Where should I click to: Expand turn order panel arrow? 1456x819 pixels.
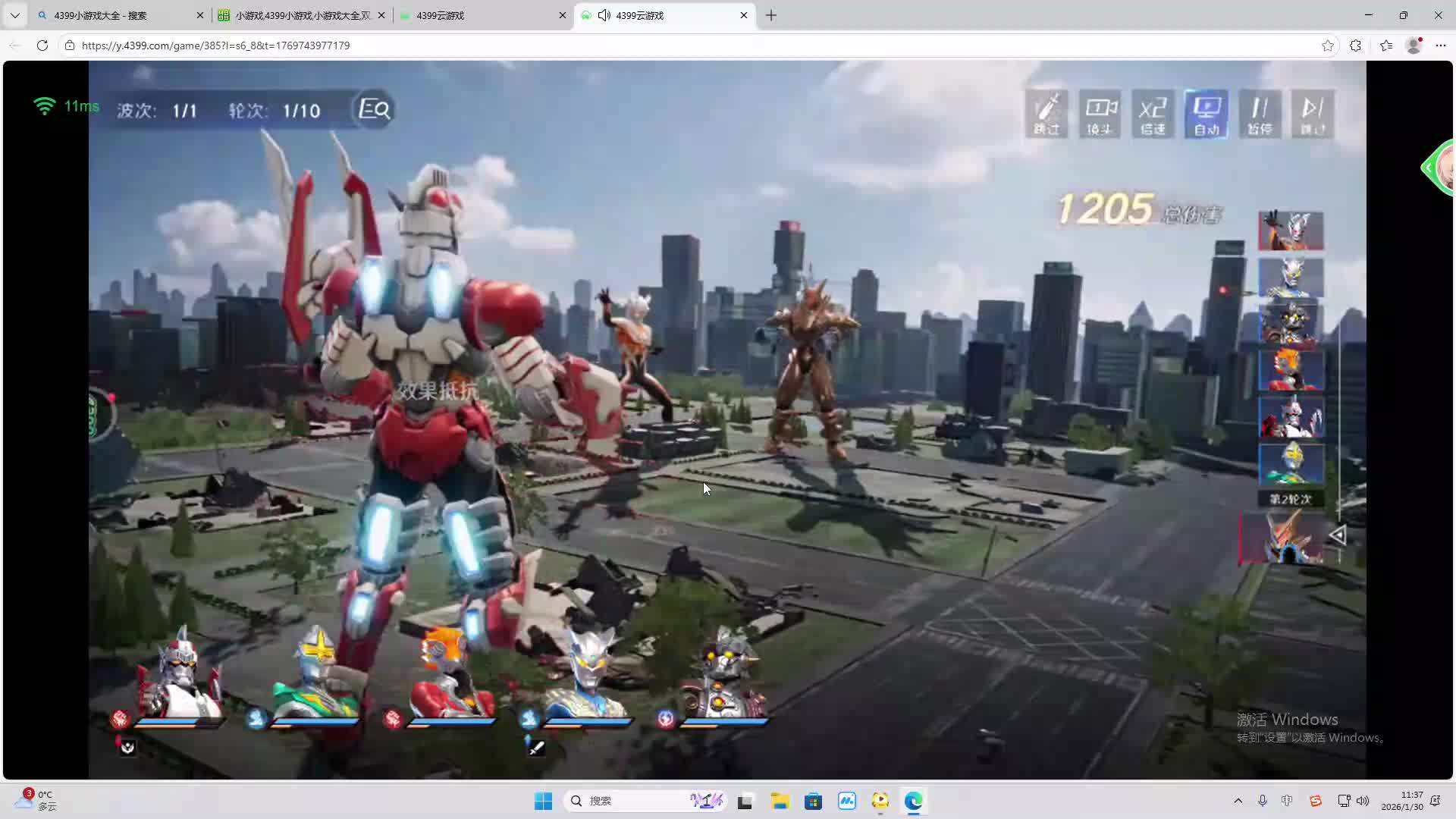[x=1338, y=535]
